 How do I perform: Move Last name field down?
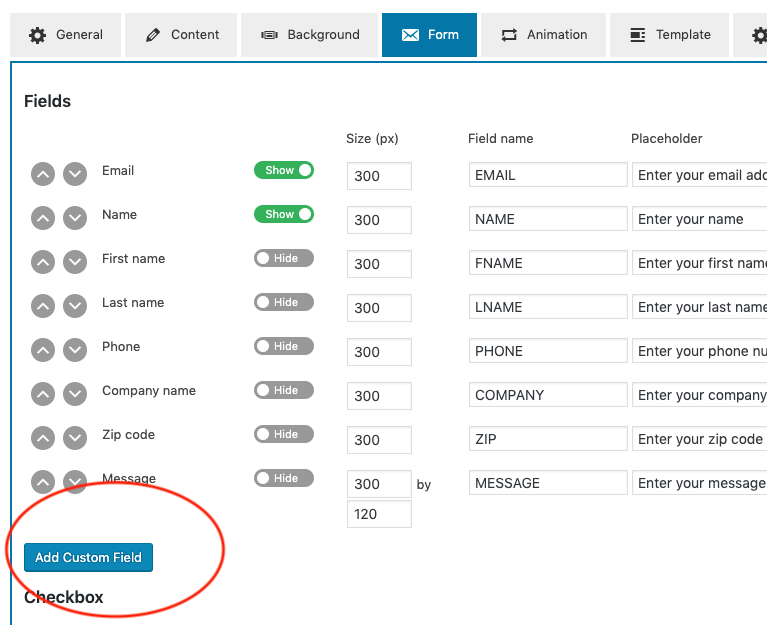tap(75, 306)
